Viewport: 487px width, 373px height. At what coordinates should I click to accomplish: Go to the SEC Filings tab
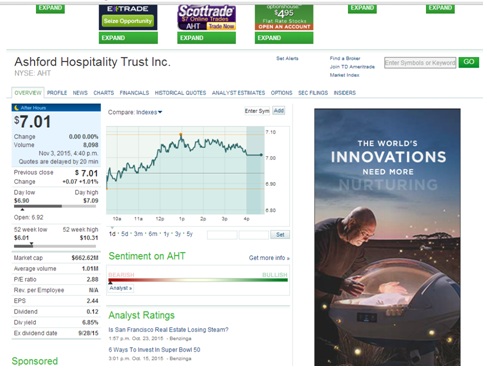click(x=313, y=93)
